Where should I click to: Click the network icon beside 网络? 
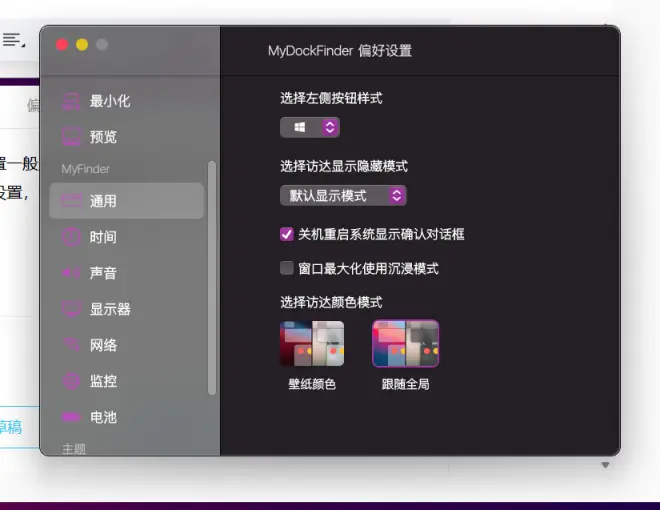pos(71,345)
